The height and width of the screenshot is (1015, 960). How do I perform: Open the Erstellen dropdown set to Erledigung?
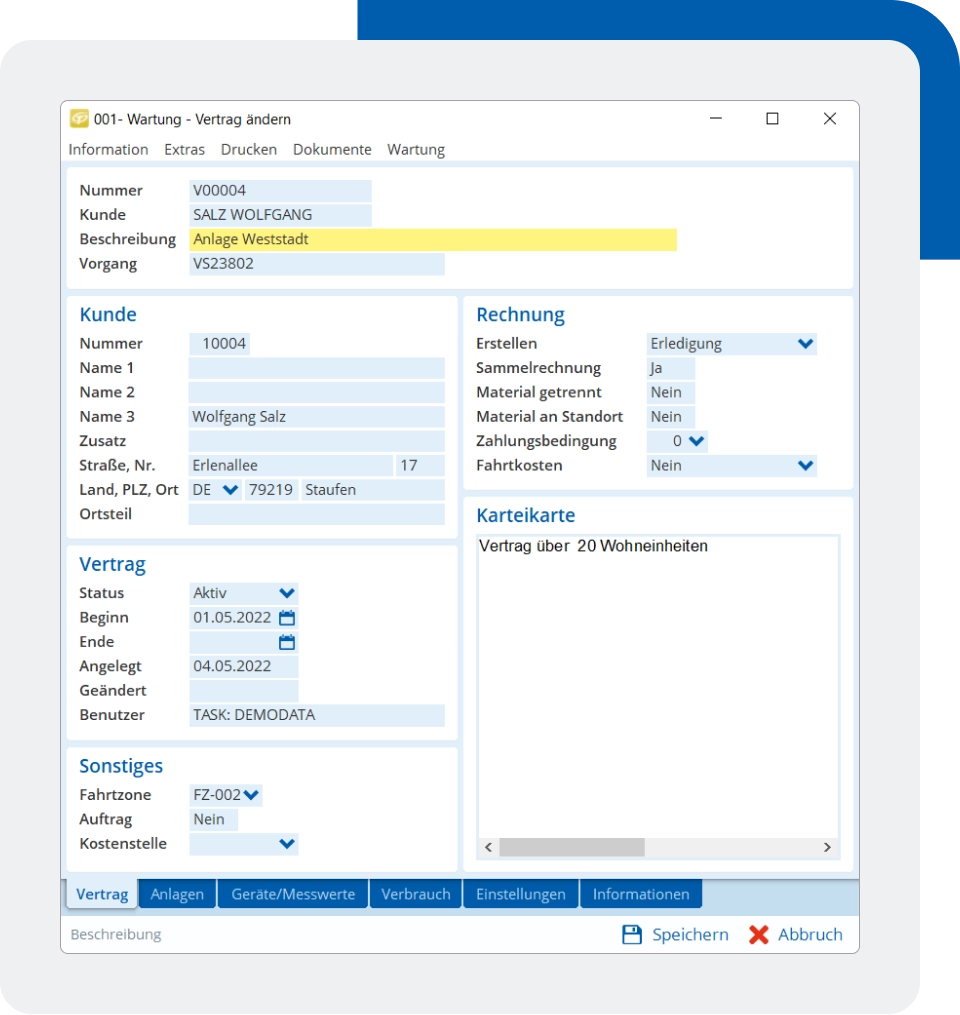point(805,344)
